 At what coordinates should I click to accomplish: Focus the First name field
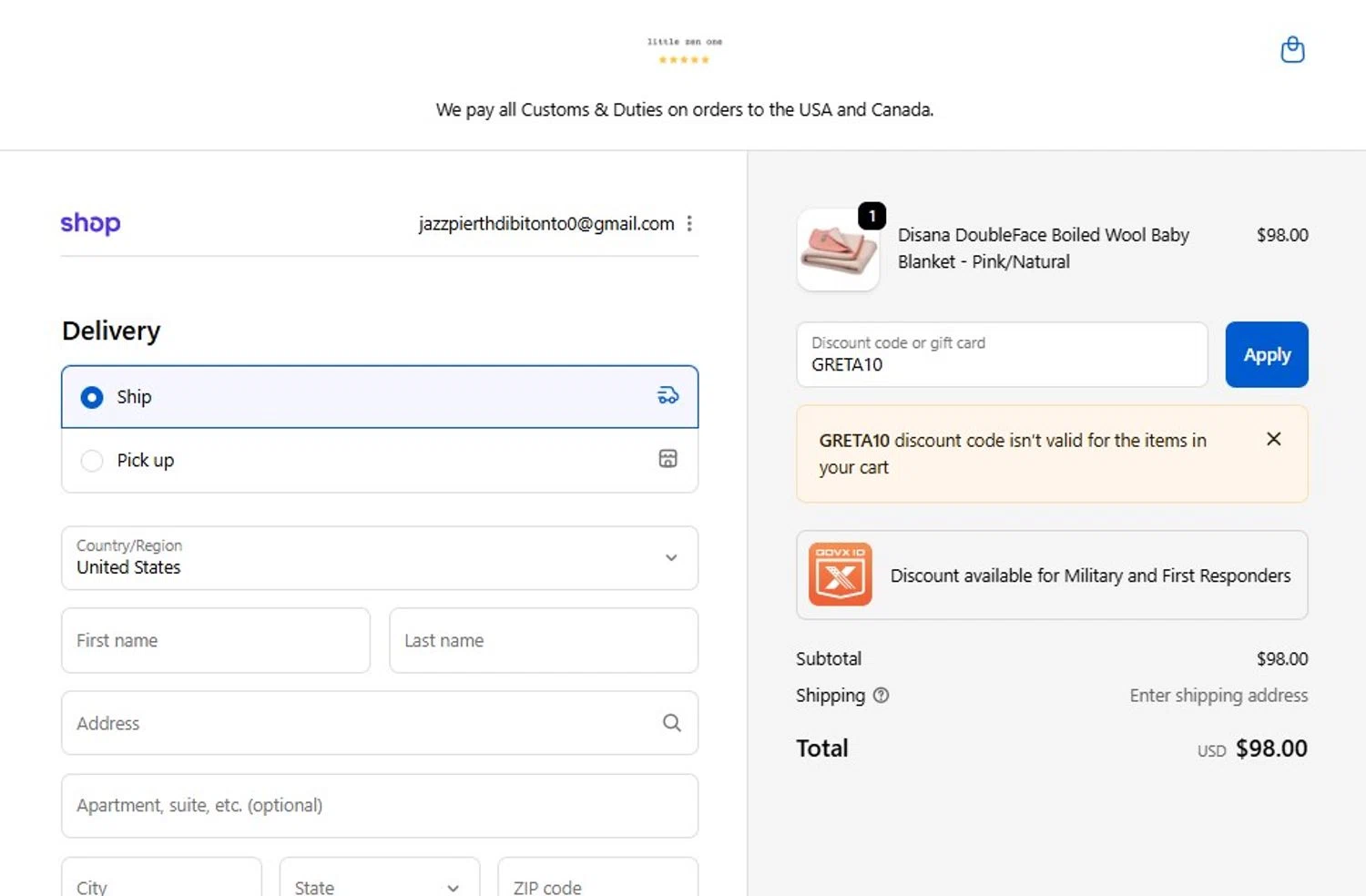(x=216, y=640)
